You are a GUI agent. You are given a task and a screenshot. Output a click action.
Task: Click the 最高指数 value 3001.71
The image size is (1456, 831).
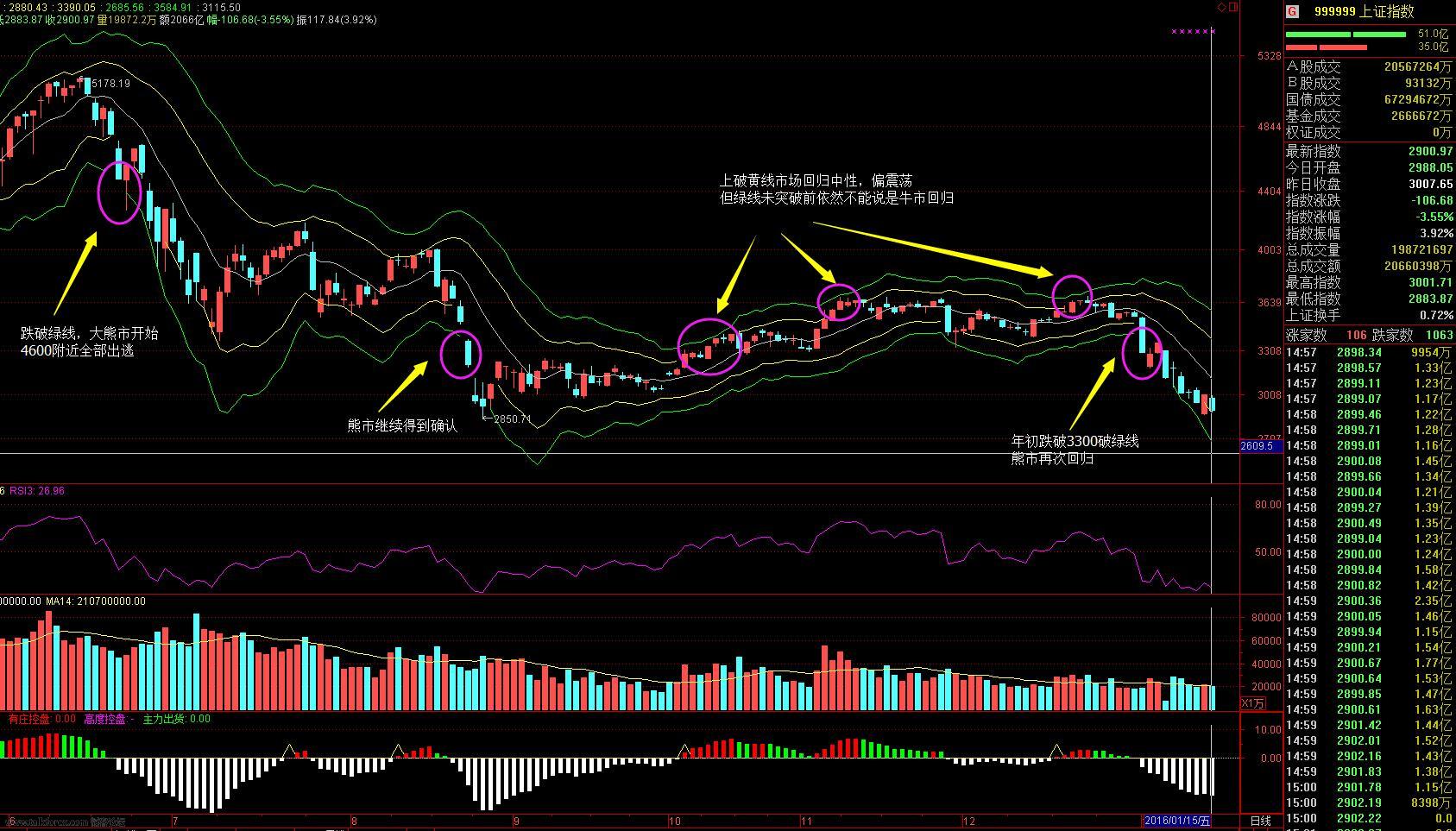[1430, 282]
